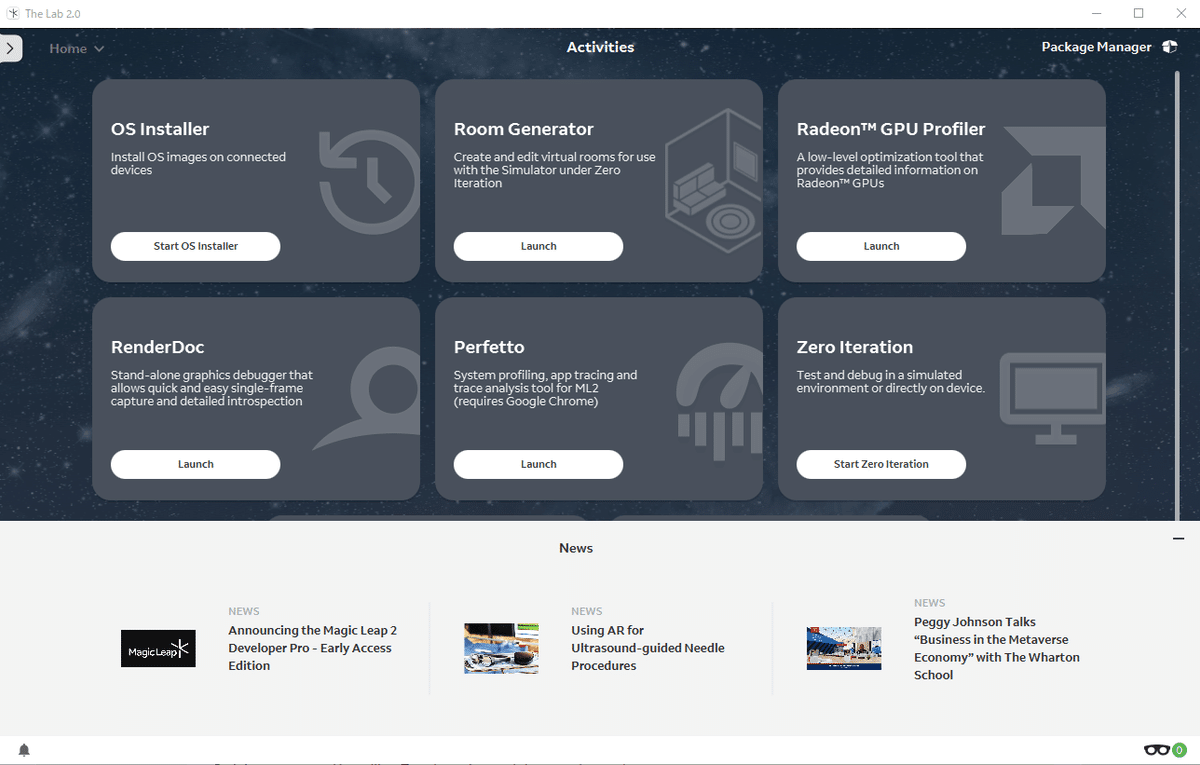Click the Magic Leap logo thumbnail
Viewport: 1200px width, 765px height.
158,648
